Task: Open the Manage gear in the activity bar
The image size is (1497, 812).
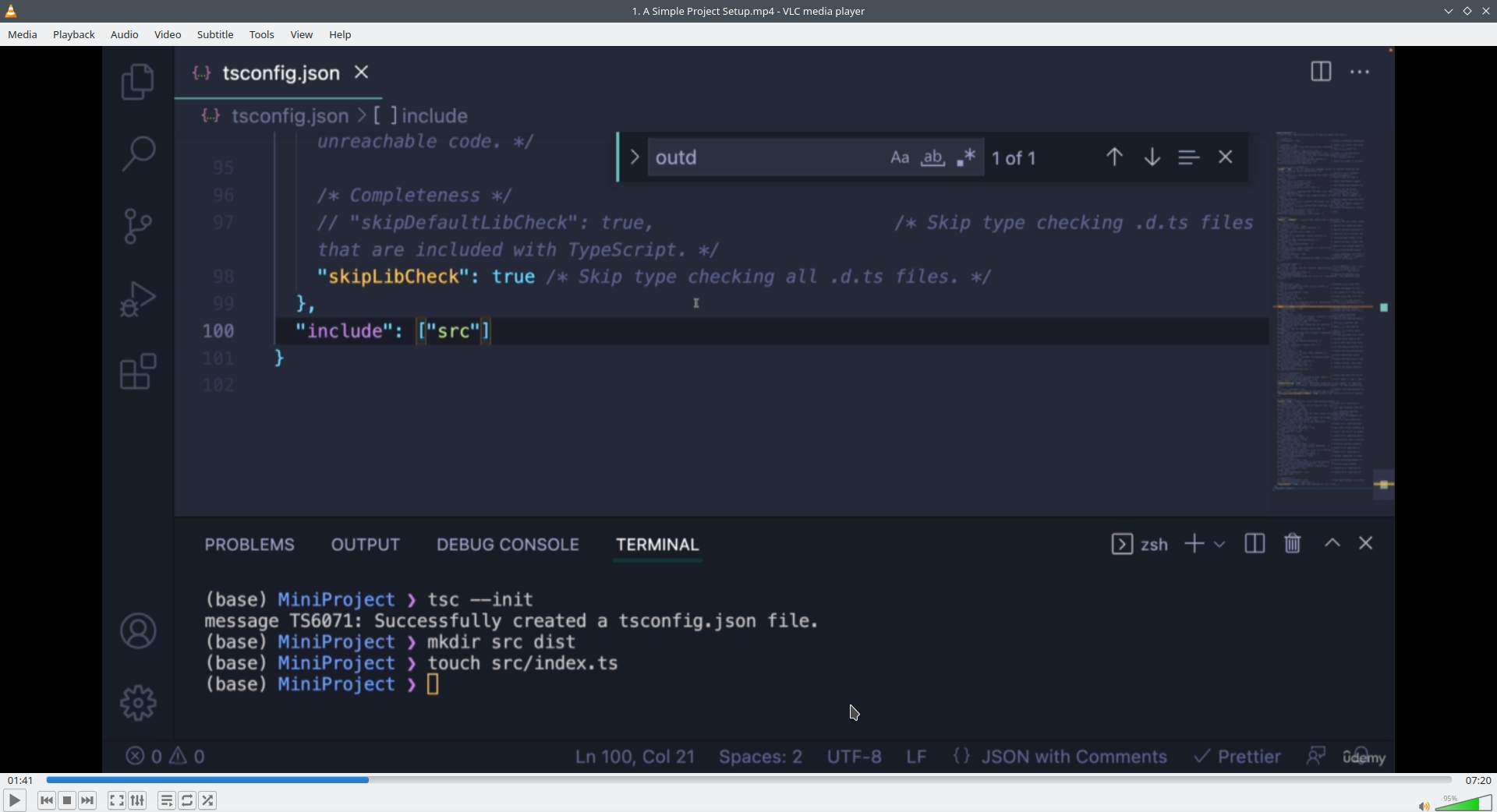Action: (138, 703)
